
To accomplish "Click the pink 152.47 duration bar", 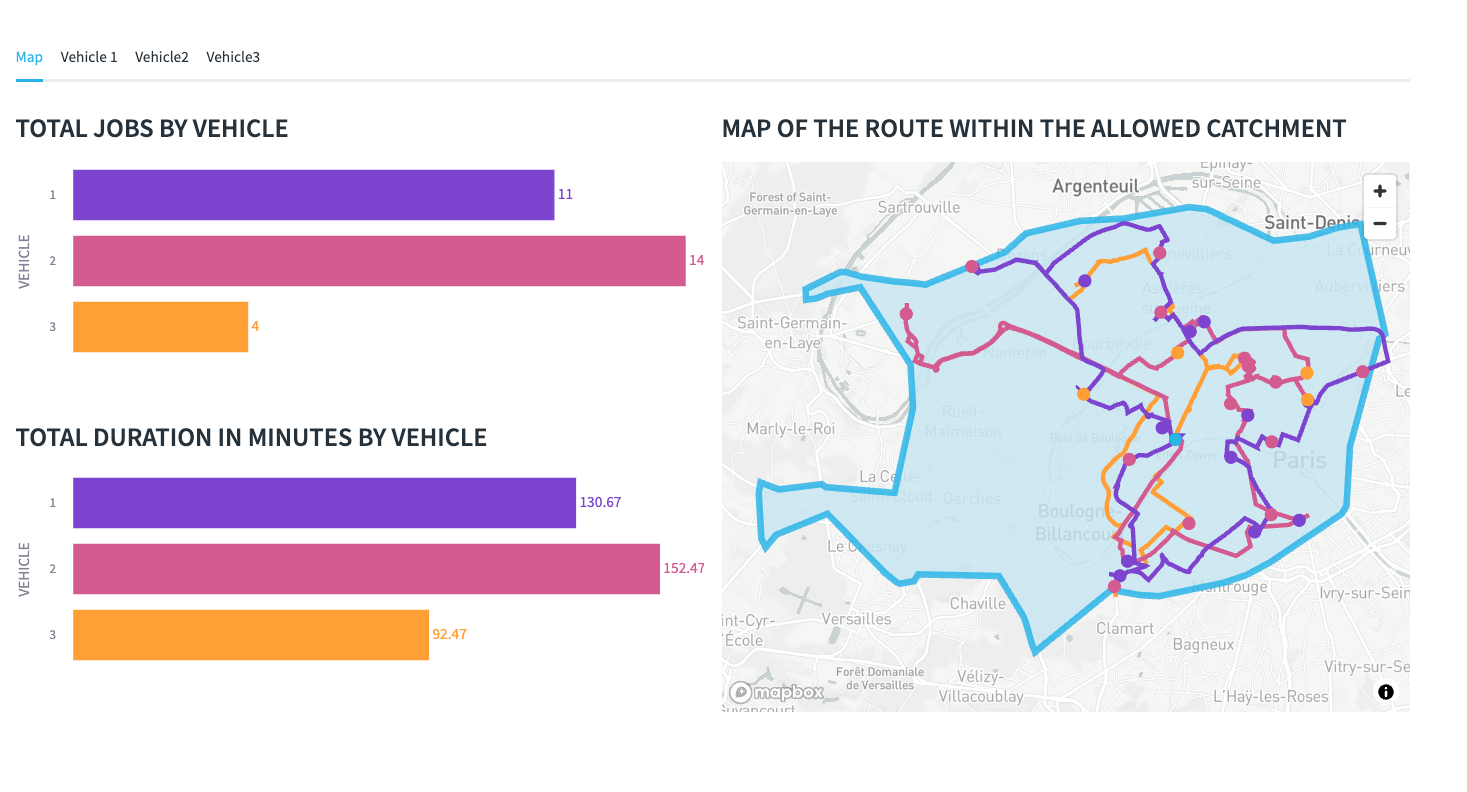I will [366, 569].
